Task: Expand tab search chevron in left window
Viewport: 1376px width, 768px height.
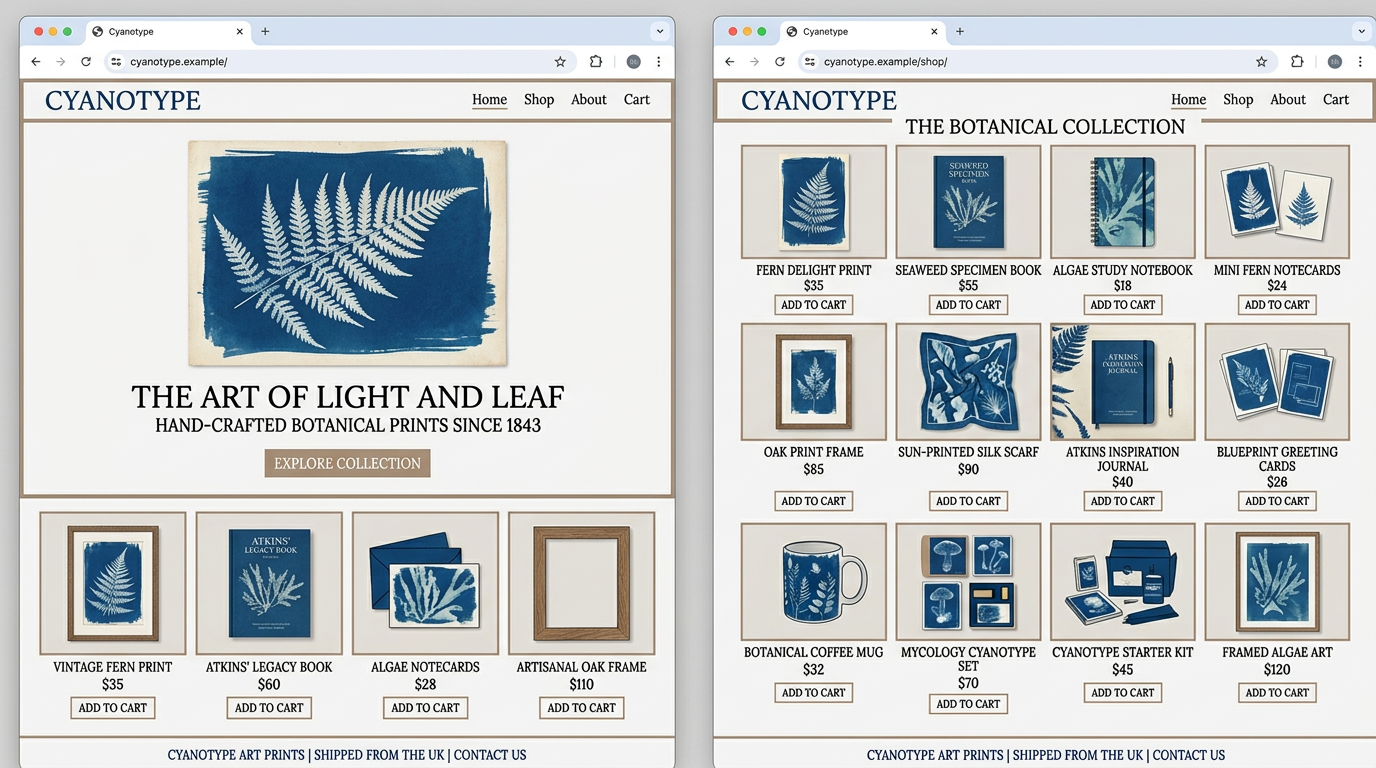Action: 659,31
